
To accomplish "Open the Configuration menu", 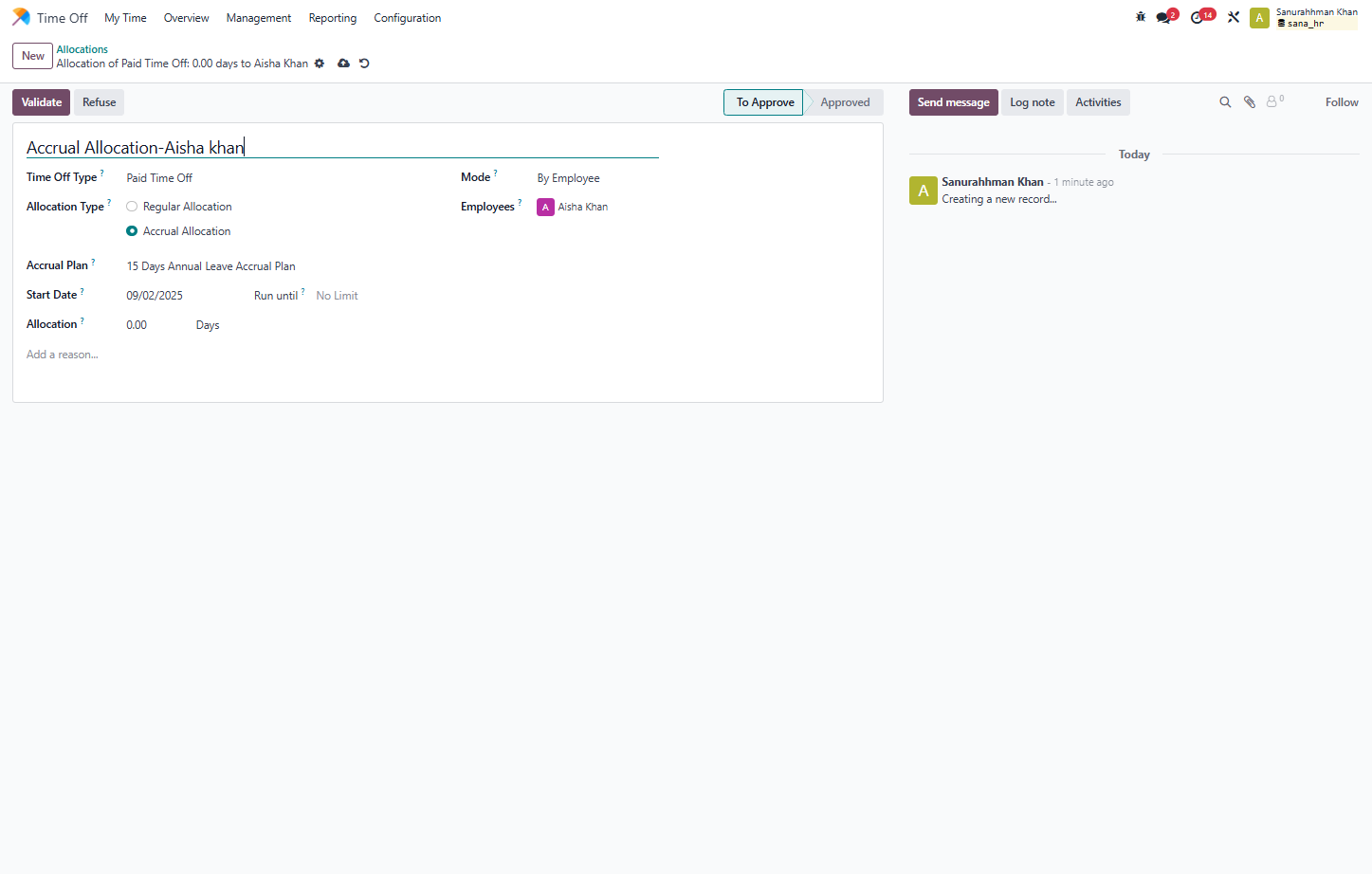I will click(x=408, y=18).
